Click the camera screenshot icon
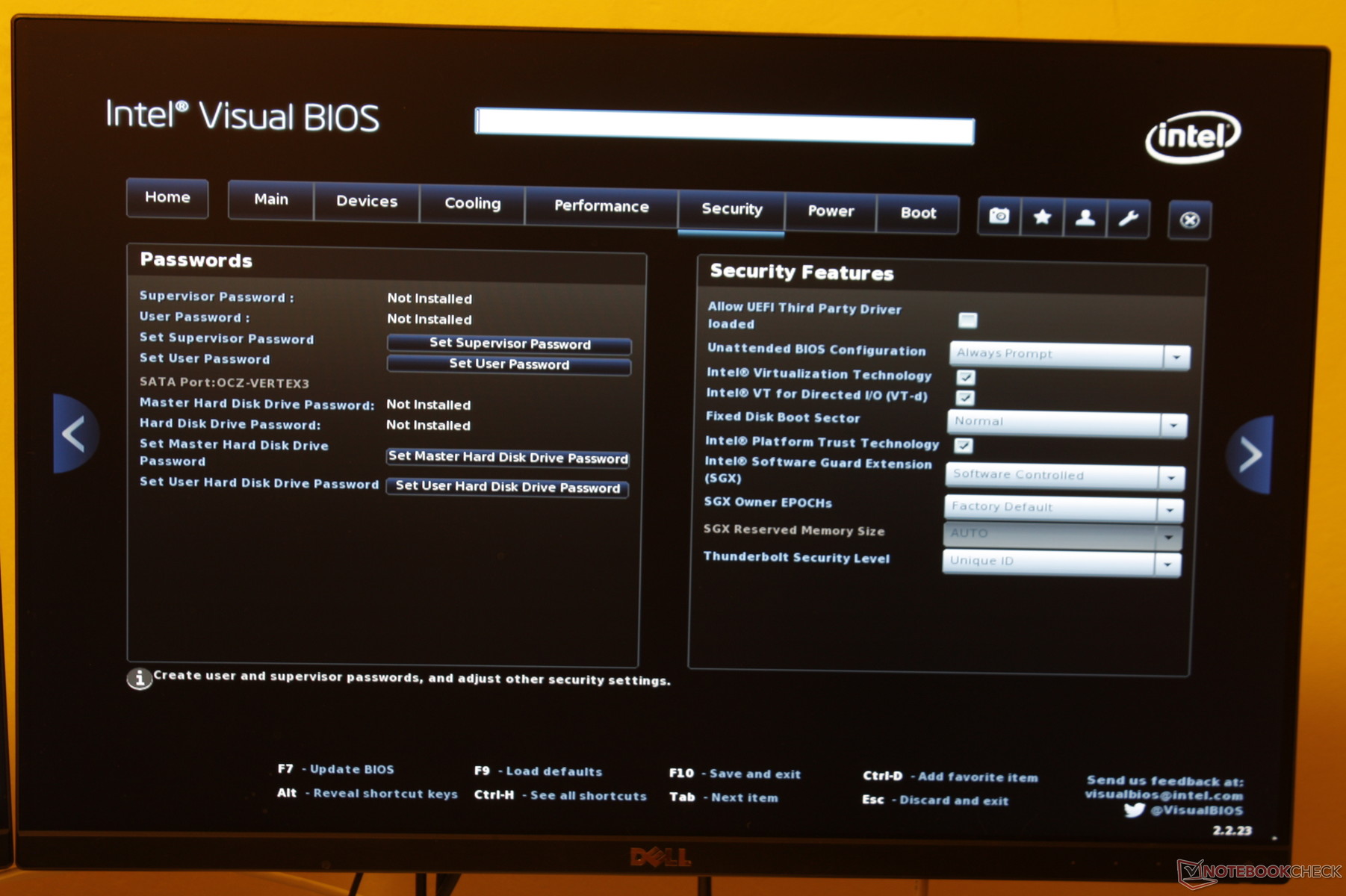Screen dimensions: 1346x896 999,217
